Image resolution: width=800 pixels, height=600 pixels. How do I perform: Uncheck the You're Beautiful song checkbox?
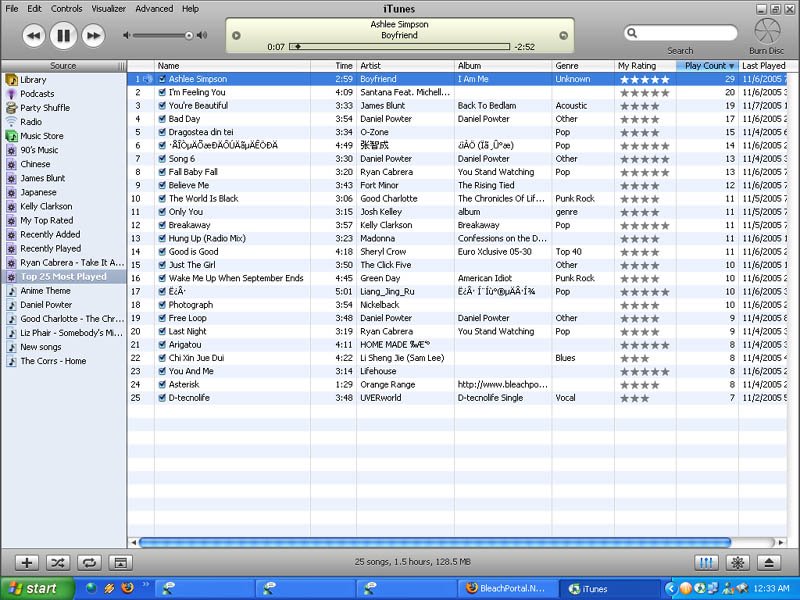(162, 106)
